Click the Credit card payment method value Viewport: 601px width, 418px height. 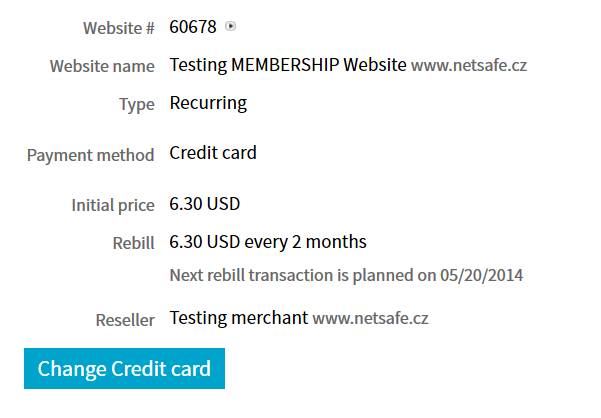[213, 153]
